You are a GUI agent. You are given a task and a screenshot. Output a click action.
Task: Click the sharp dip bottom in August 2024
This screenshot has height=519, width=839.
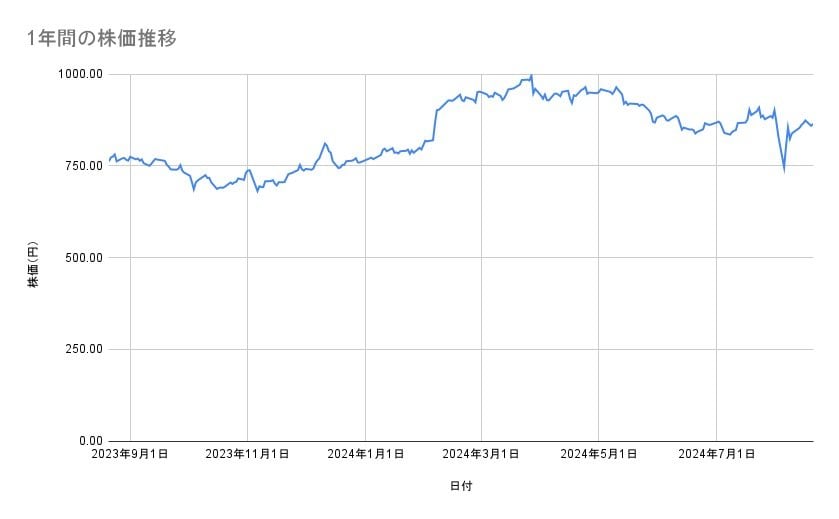[784, 169]
